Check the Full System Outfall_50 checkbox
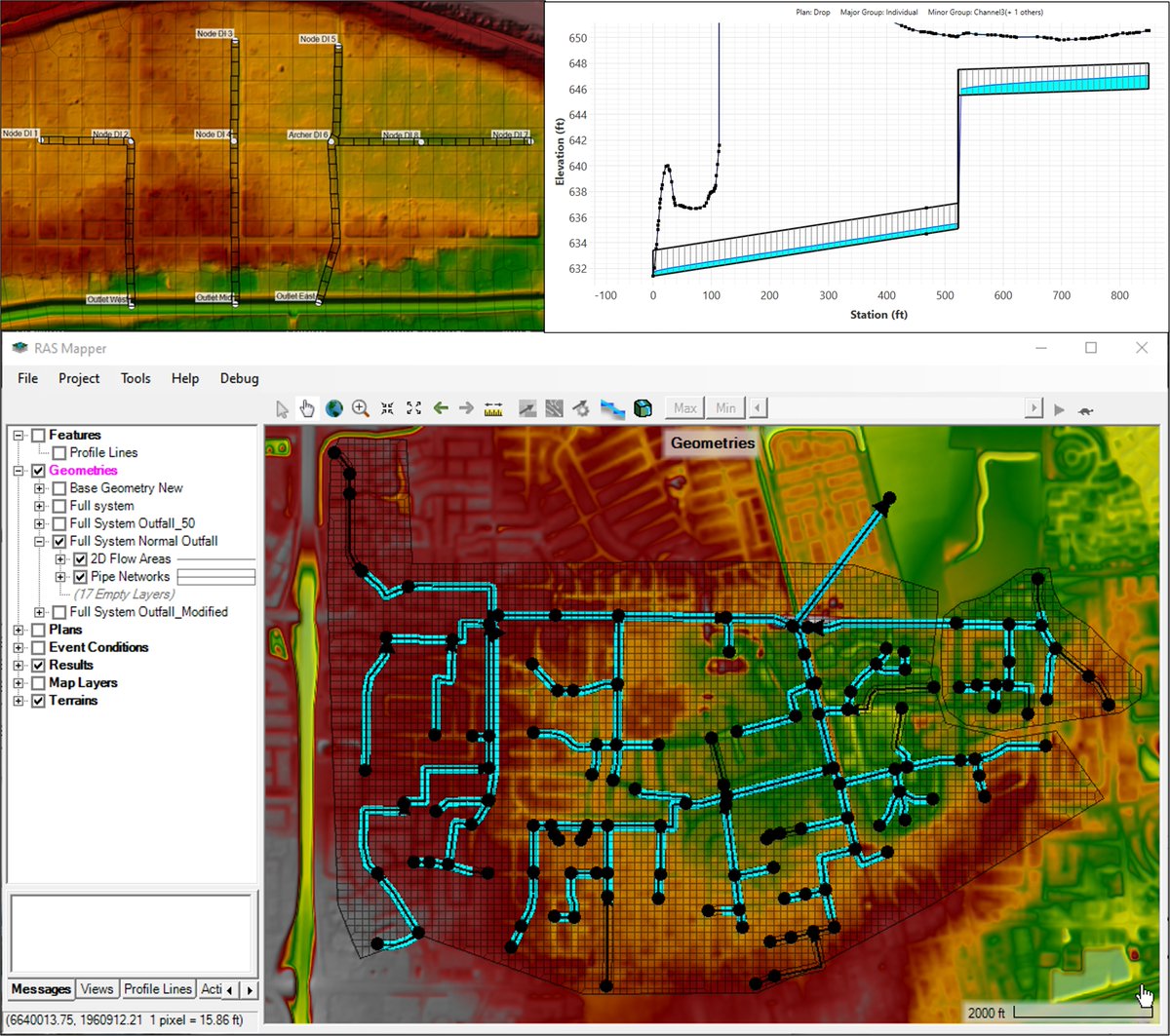1170x1036 pixels. click(59, 523)
